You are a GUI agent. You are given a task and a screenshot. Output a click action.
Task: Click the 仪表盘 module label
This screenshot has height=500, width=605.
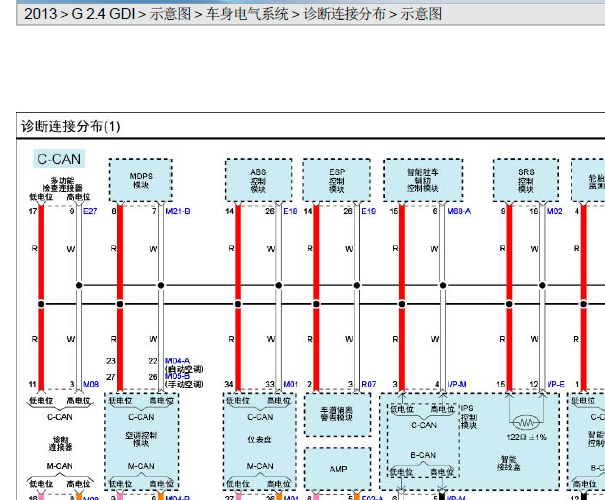[259, 439]
